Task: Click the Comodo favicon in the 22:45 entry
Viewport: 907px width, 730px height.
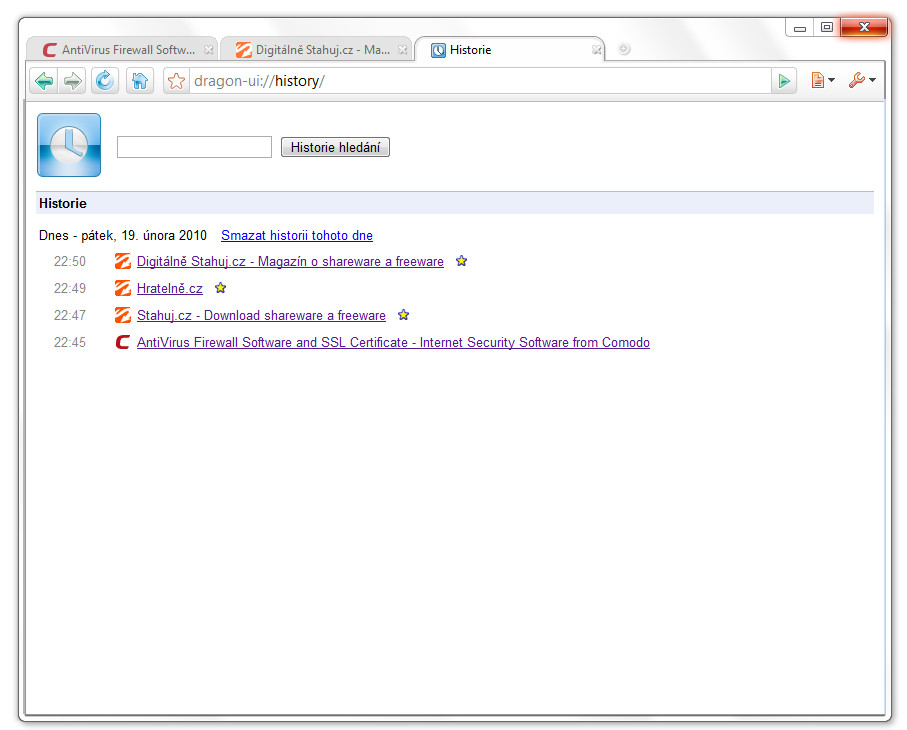Action: tap(123, 342)
